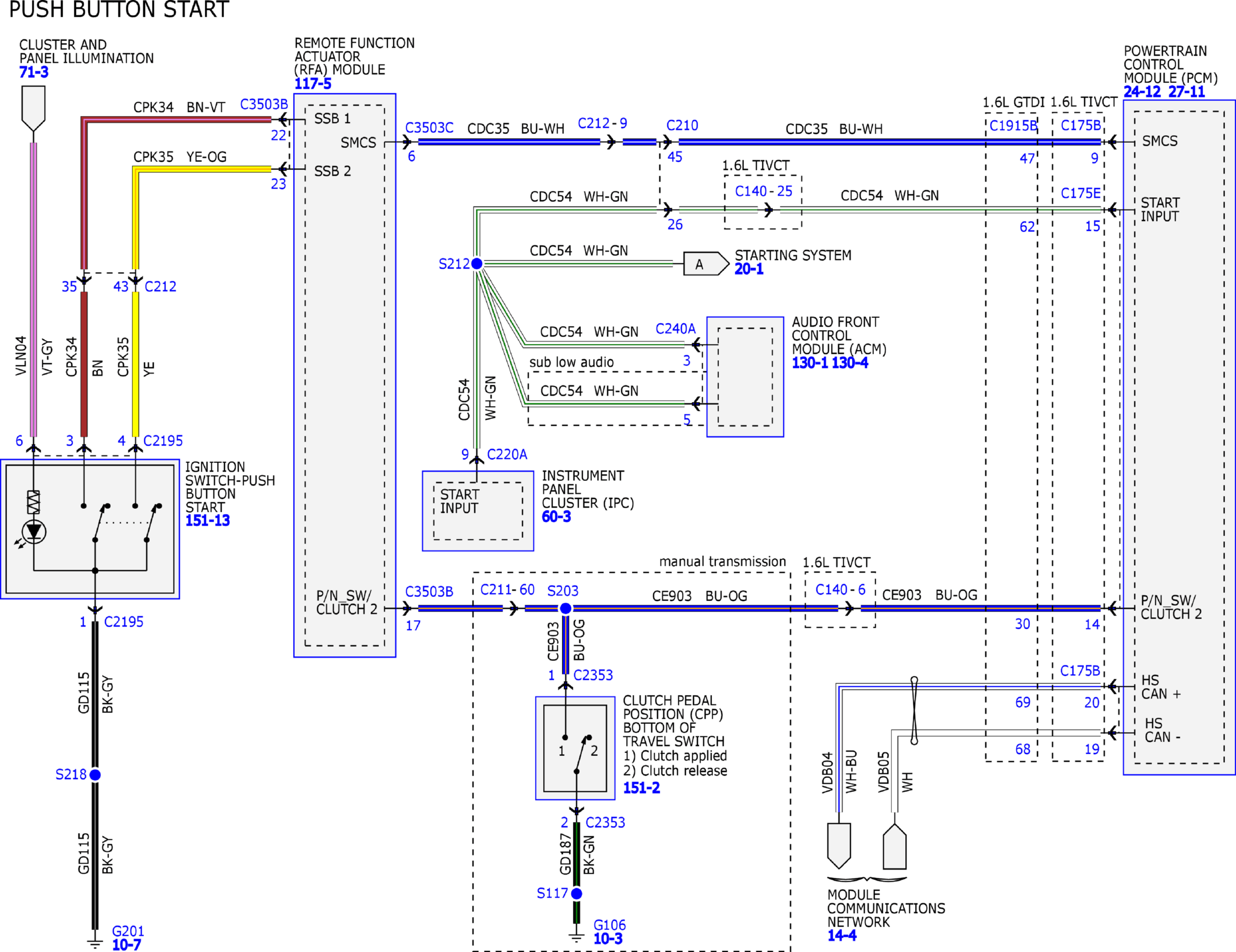Click the S212 splice dot

click(477, 263)
